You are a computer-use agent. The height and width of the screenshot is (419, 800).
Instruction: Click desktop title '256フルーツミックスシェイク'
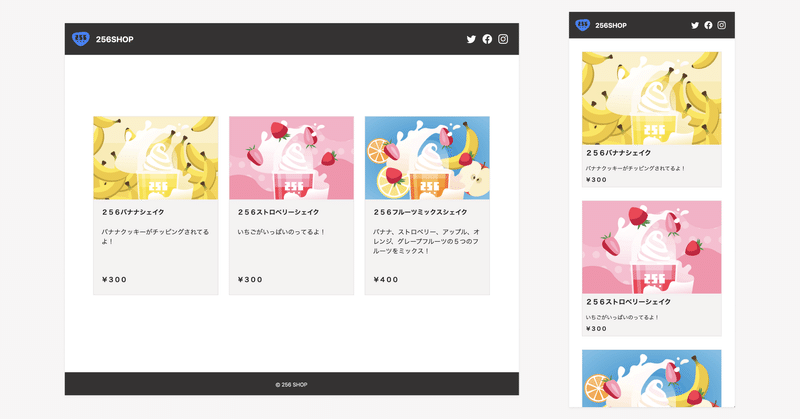[420, 212]
